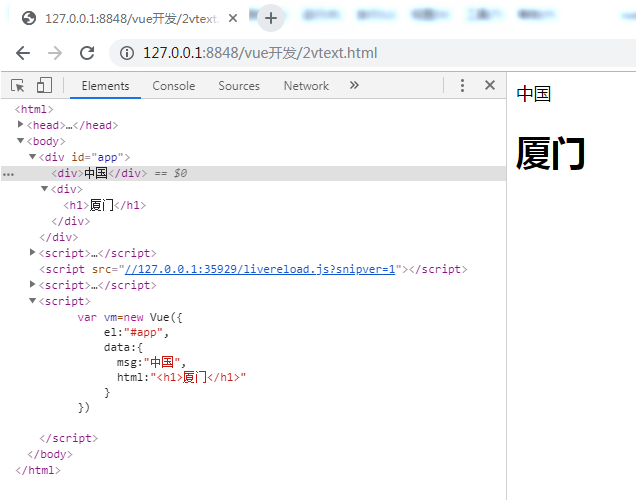Collapse the body element node
The image size is (637, 501).
click(20, 141)
